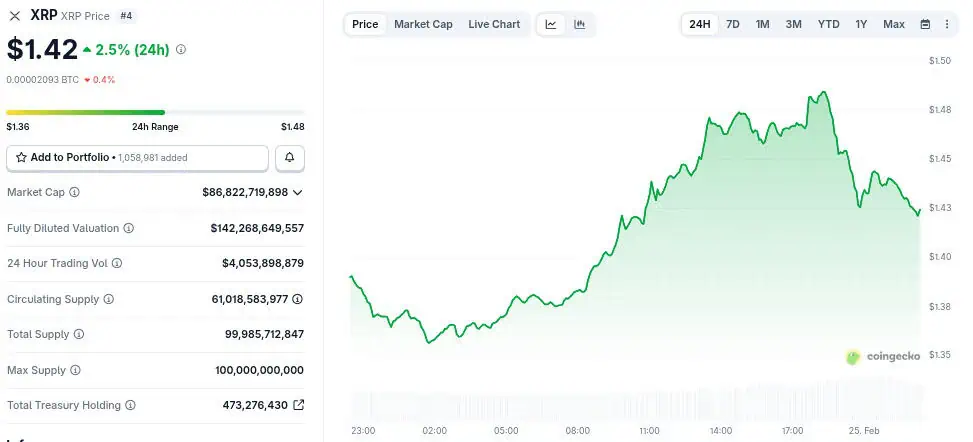The width and height of the screenshot is (973, 442).
Task: Click info icon beside Fully Diluted Valuation
Action: tap(128, 229)
